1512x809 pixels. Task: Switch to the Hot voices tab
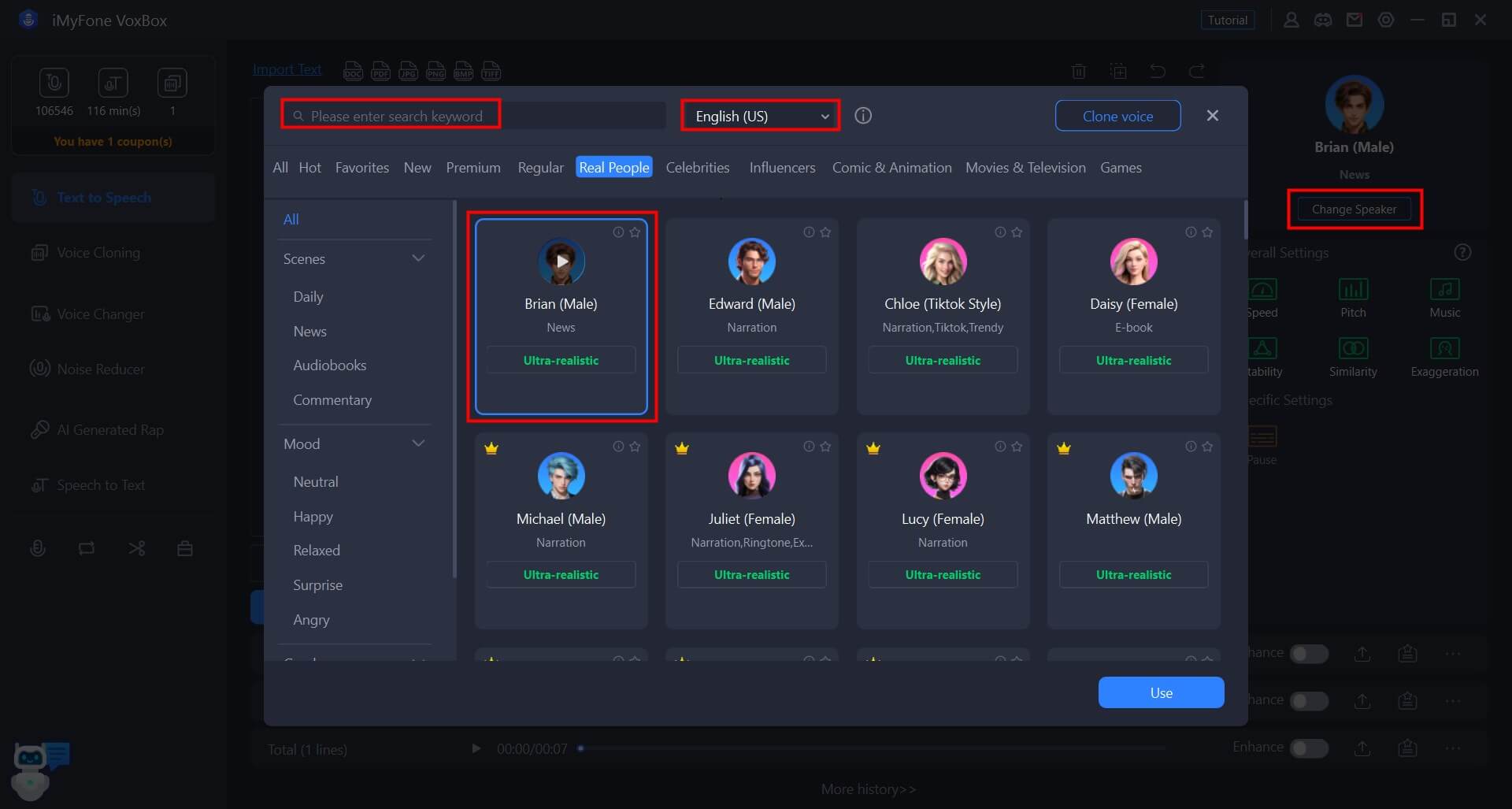(x=309, y=167)
